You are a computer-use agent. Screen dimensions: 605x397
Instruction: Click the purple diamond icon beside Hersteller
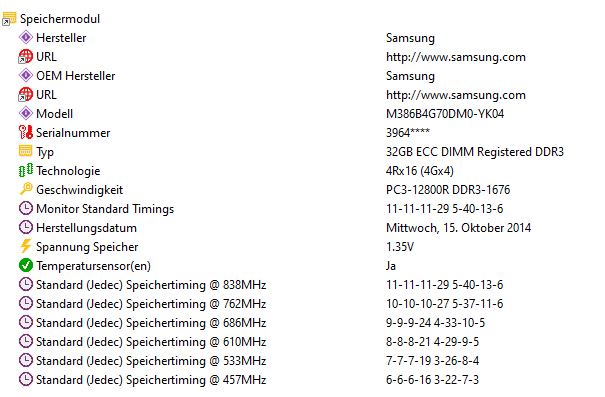click(x=26, y=38)
